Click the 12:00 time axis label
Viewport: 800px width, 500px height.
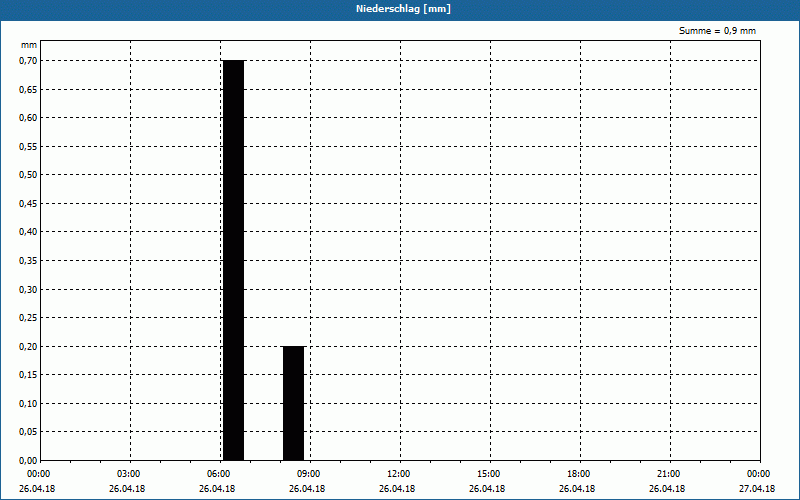399,474
